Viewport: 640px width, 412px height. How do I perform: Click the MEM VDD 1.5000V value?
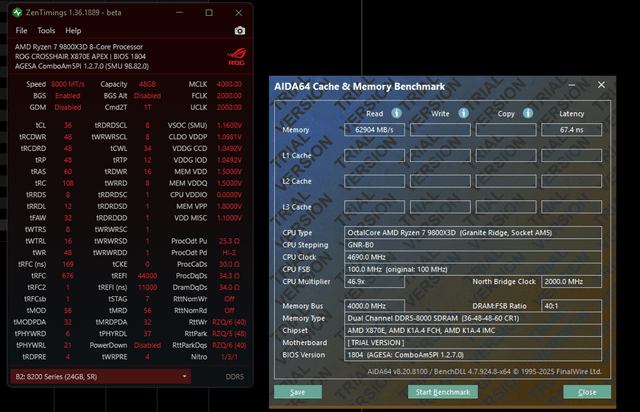229,171
